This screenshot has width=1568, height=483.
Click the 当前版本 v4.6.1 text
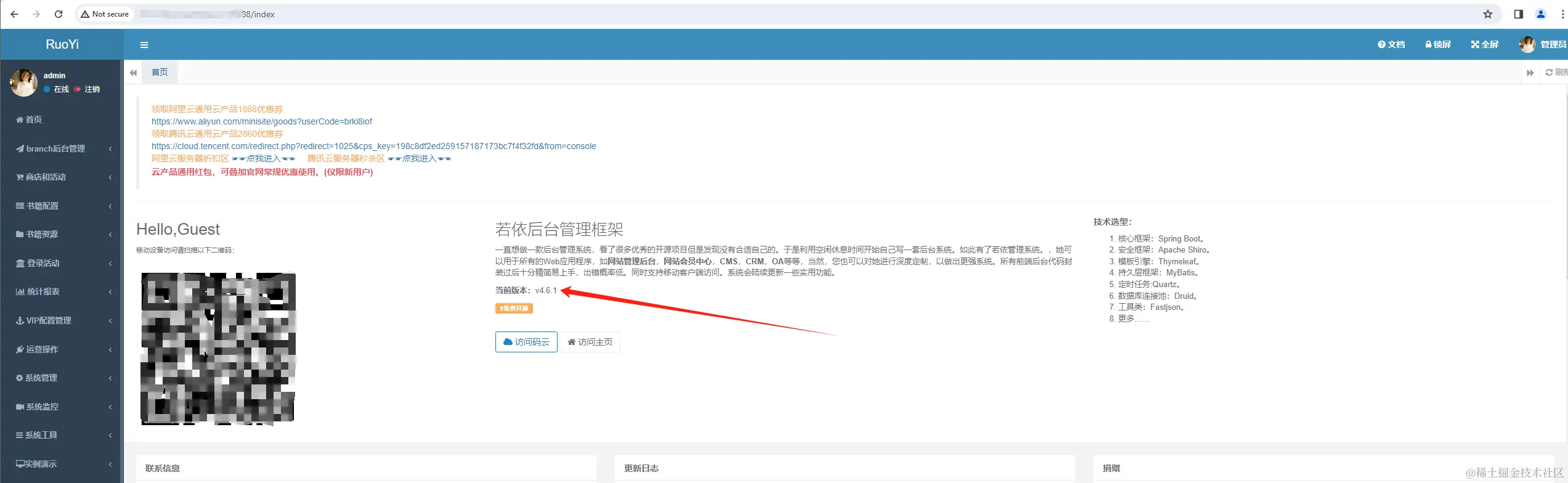[526, 291]
